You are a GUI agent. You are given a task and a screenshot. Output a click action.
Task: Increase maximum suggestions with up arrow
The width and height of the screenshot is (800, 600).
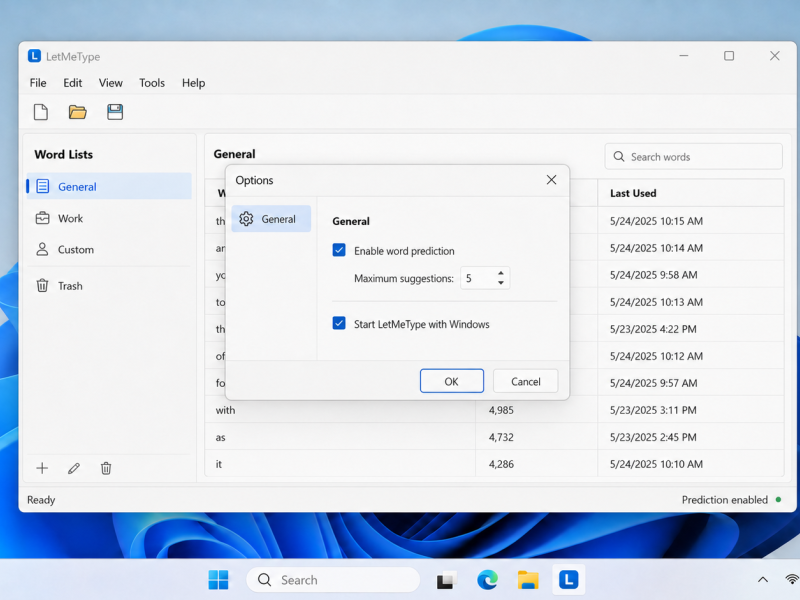pos(501,273)
